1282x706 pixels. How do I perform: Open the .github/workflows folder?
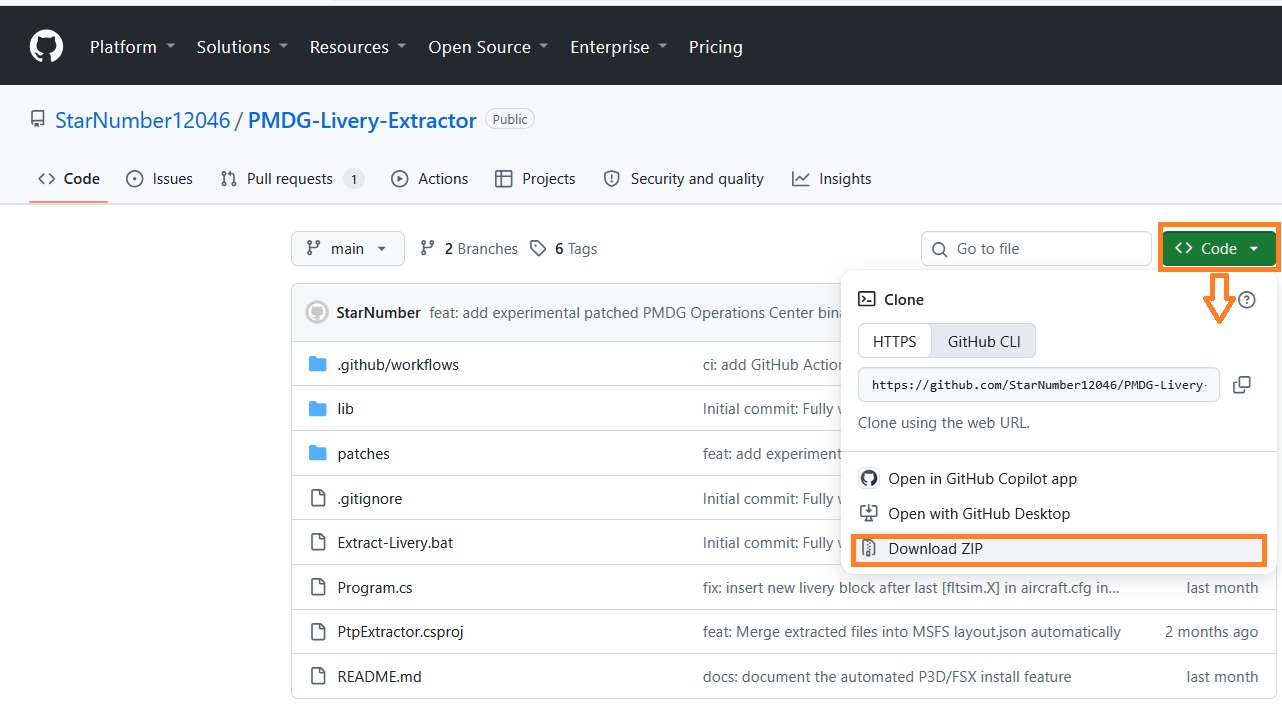click(x=398, y=365)
